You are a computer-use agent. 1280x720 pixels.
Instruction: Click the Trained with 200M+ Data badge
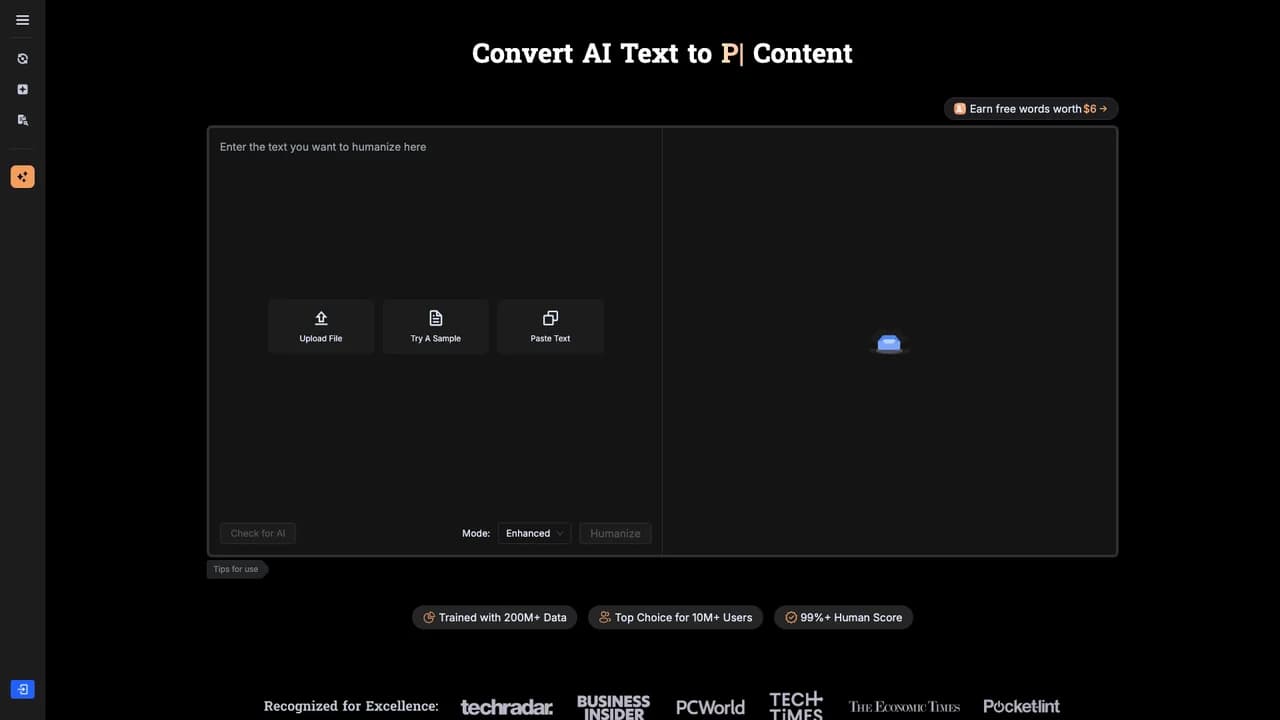click(x=494, y=617)
